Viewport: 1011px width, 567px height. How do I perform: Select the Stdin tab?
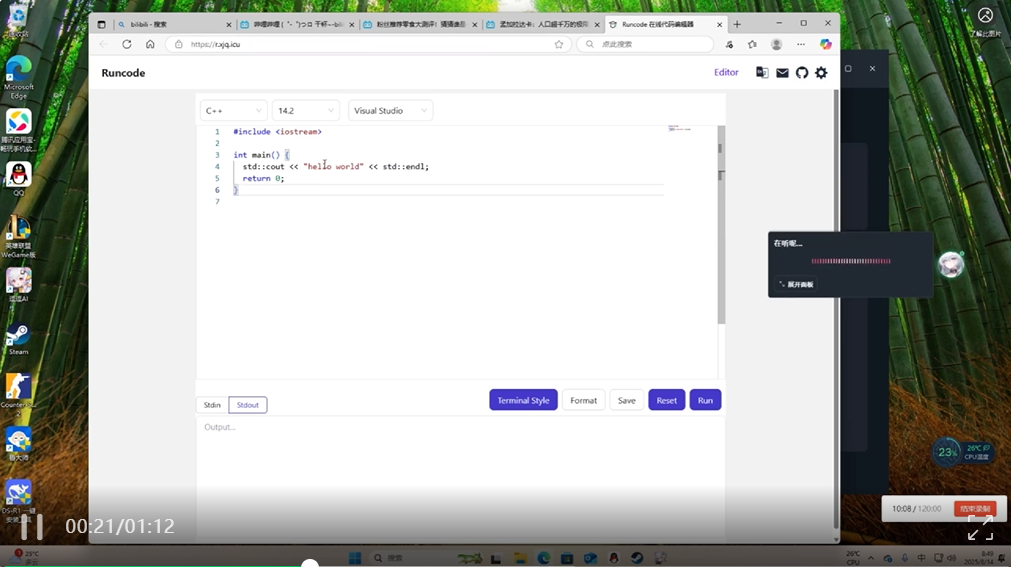[x=212, y=405]
